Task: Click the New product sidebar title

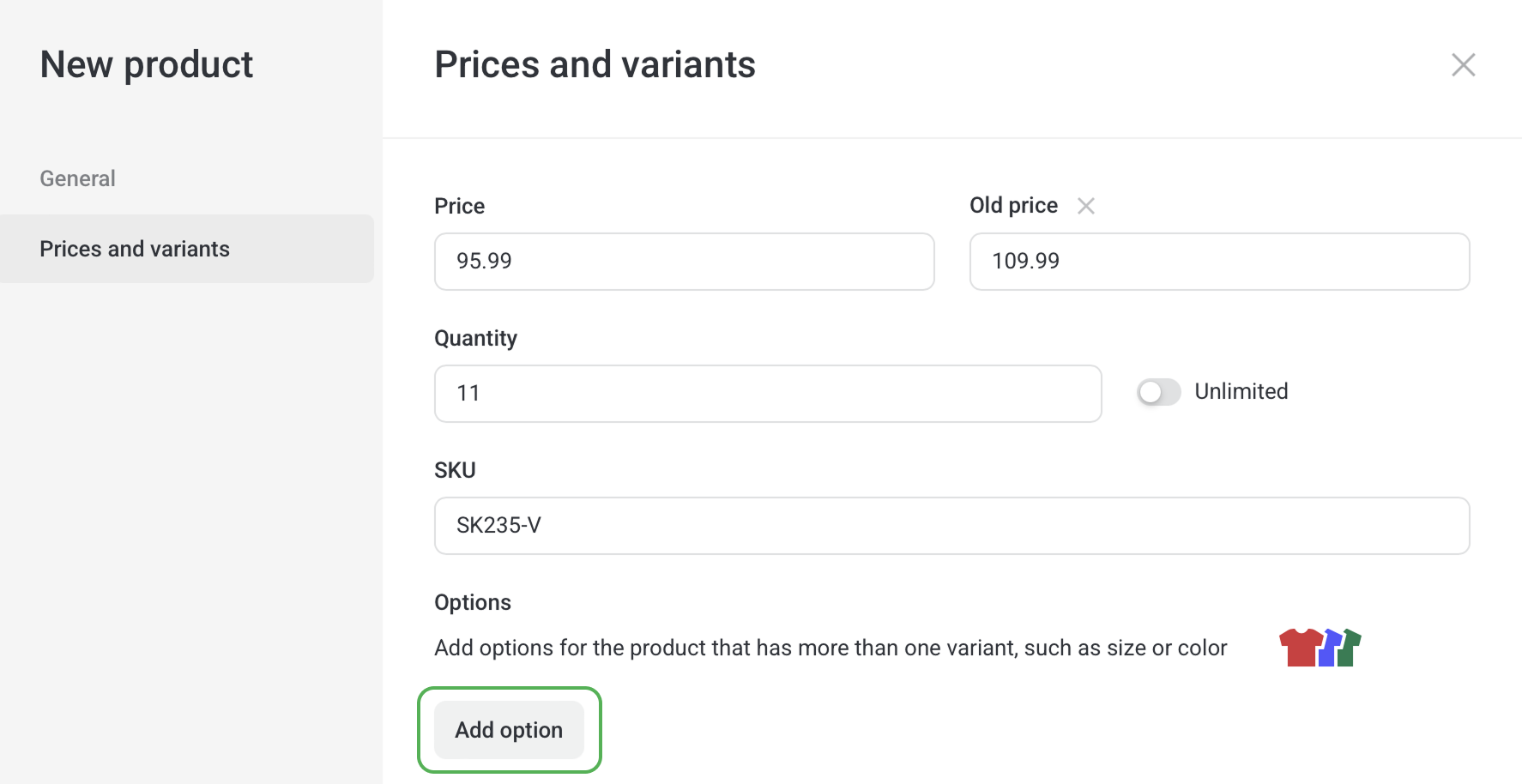Action: pyautogui.click(x=146, y=65)
